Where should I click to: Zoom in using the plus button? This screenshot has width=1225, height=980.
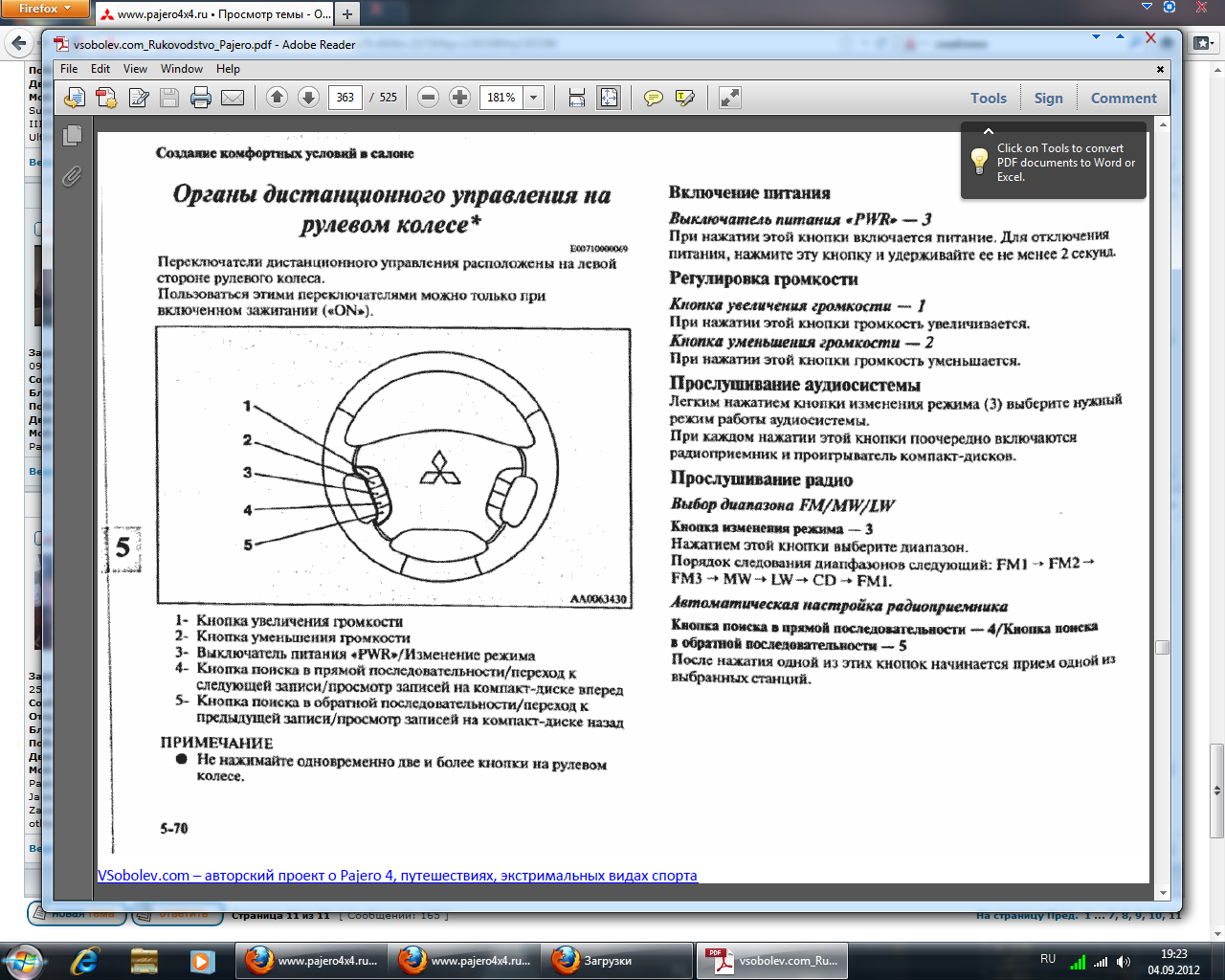tap(460, 98)
